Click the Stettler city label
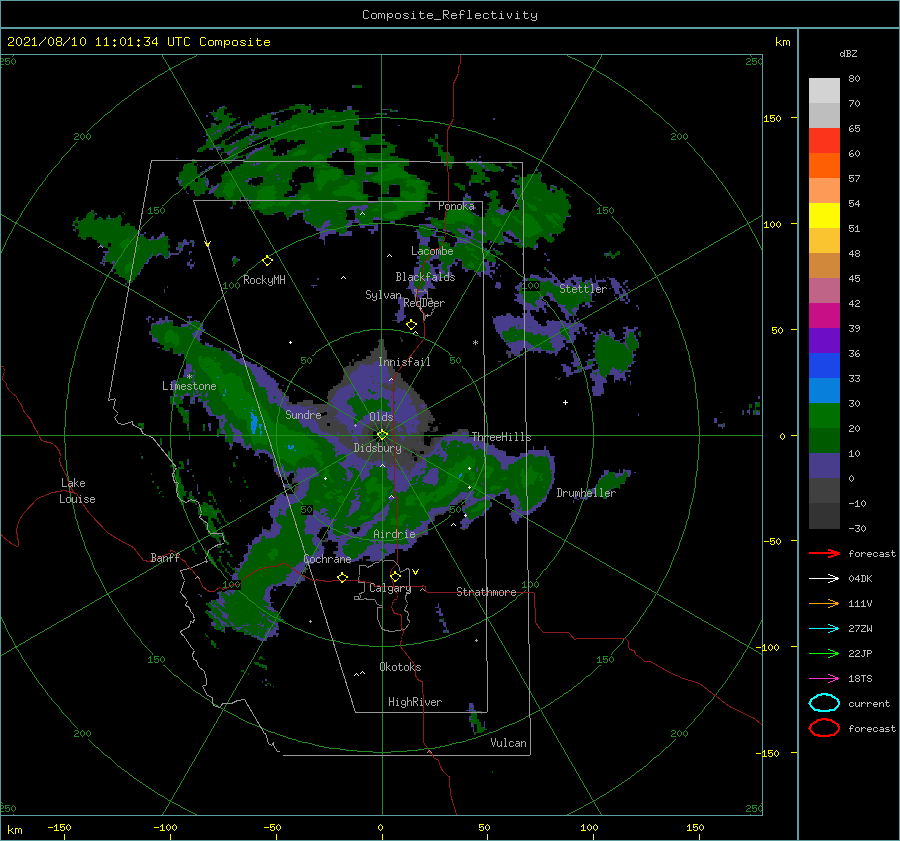The width and height of the screenshot is (900, 841). tap(583, 289)
